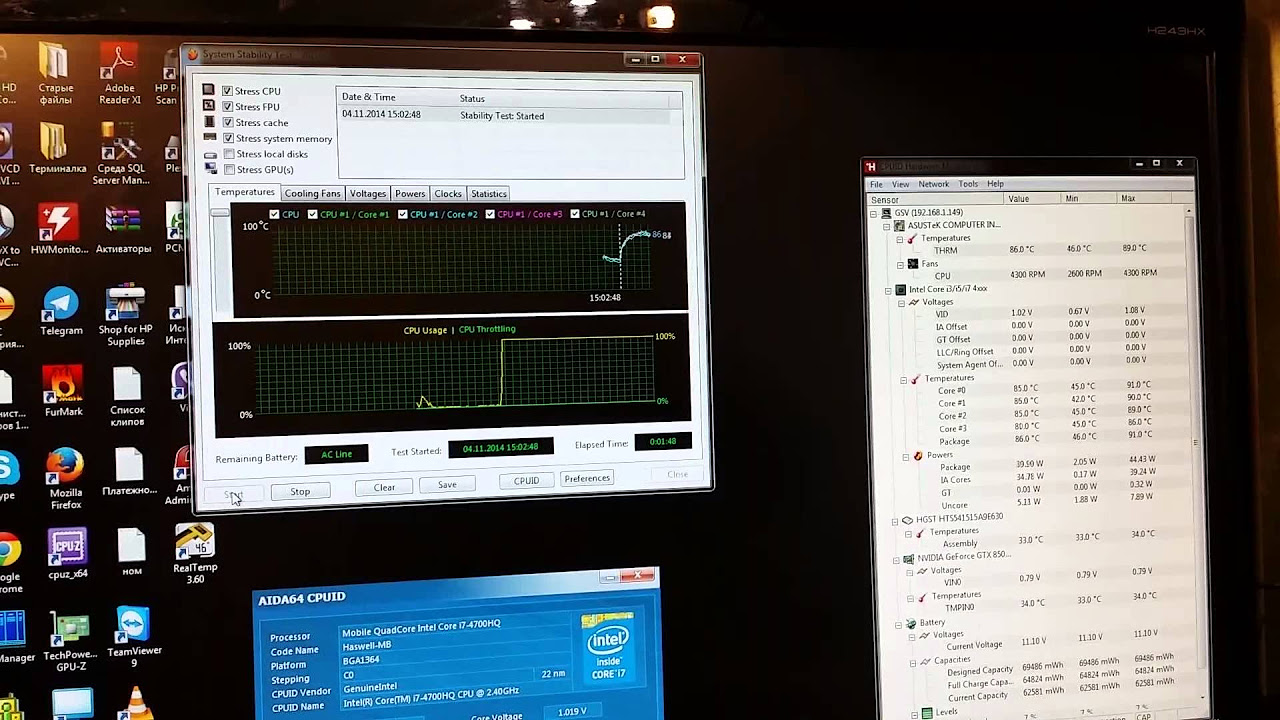
Task: Click the VLC cone icon
Action: point(137,703)
